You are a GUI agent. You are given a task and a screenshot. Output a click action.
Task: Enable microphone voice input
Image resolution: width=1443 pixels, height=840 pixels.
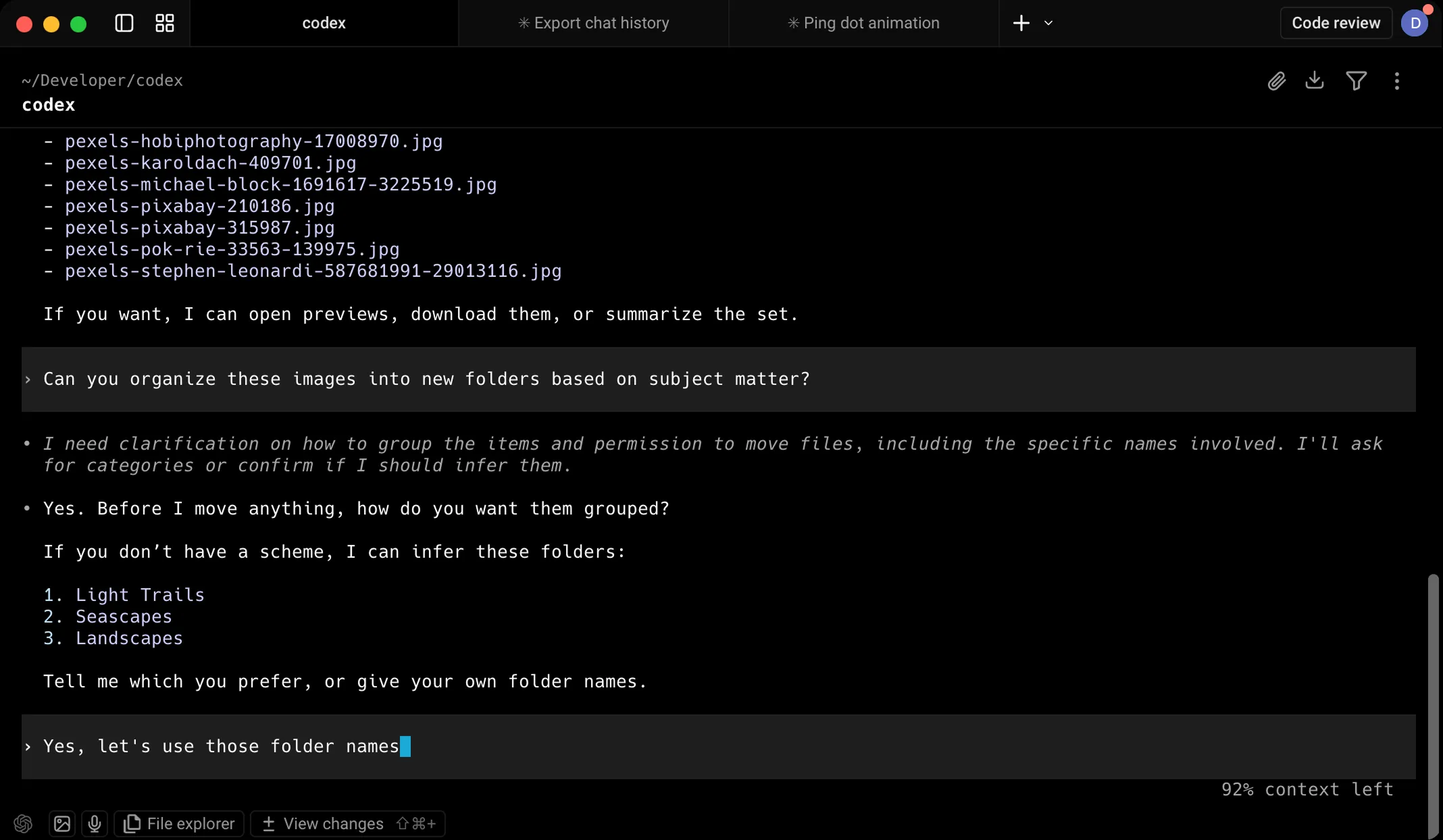click(94, 824)
